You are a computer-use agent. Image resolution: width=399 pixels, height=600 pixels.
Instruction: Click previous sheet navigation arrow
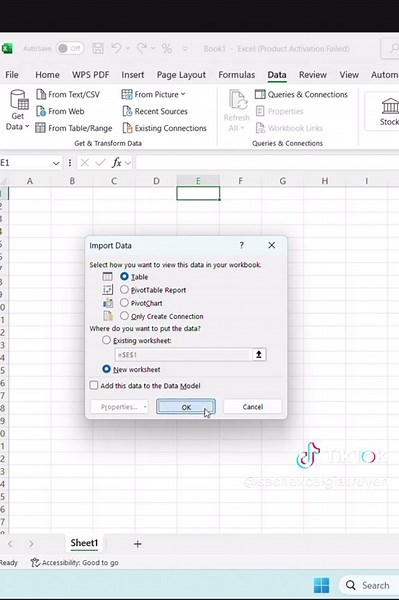[x=10, y=544]
